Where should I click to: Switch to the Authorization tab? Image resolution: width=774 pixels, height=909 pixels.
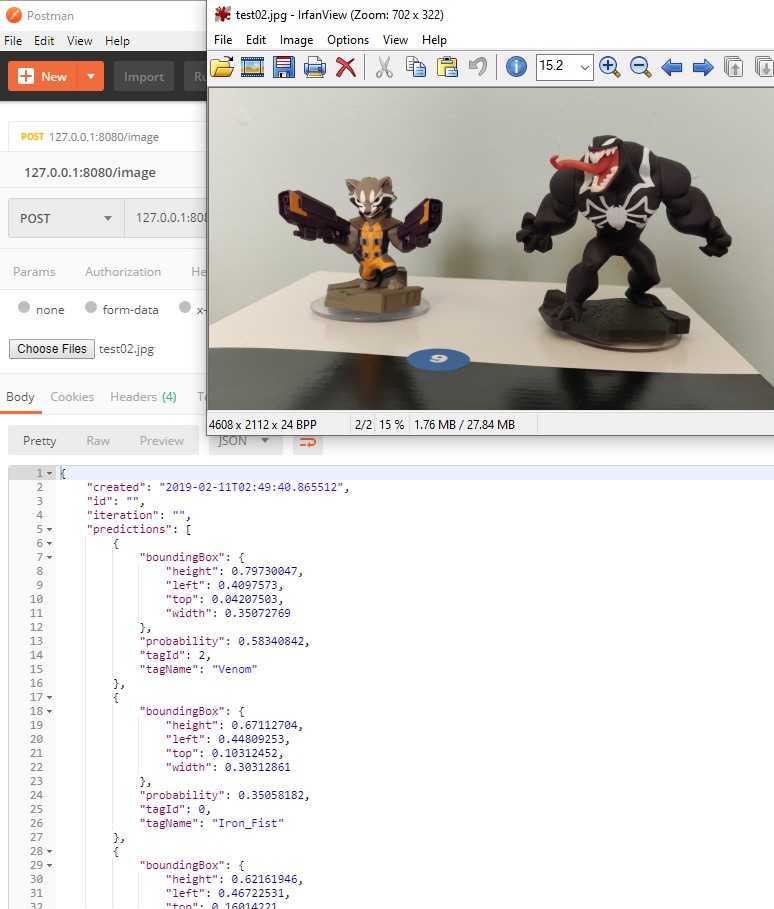click(x=123, y=271)
